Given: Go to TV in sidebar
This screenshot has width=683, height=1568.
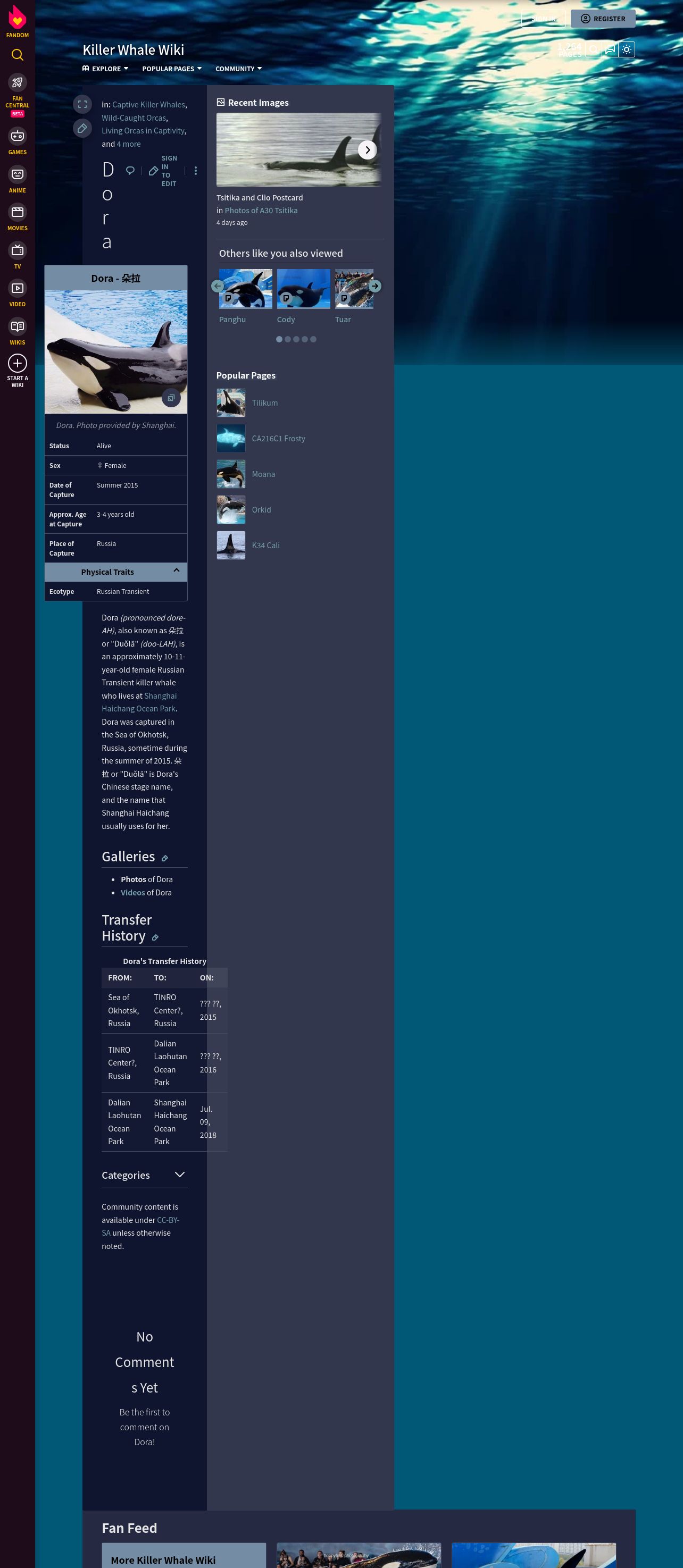Looking at the screenshot, I should [x=17, y=256].
